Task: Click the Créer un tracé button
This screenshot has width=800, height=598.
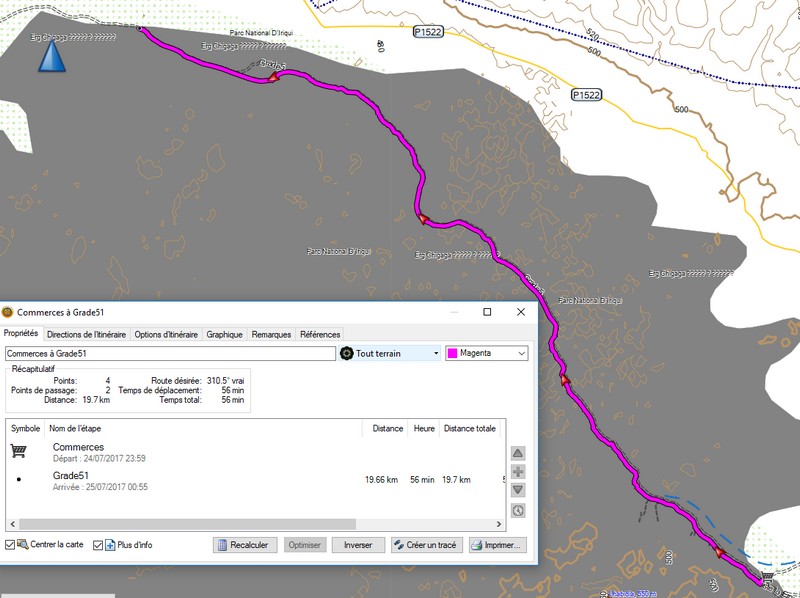Action: [425, 545]
